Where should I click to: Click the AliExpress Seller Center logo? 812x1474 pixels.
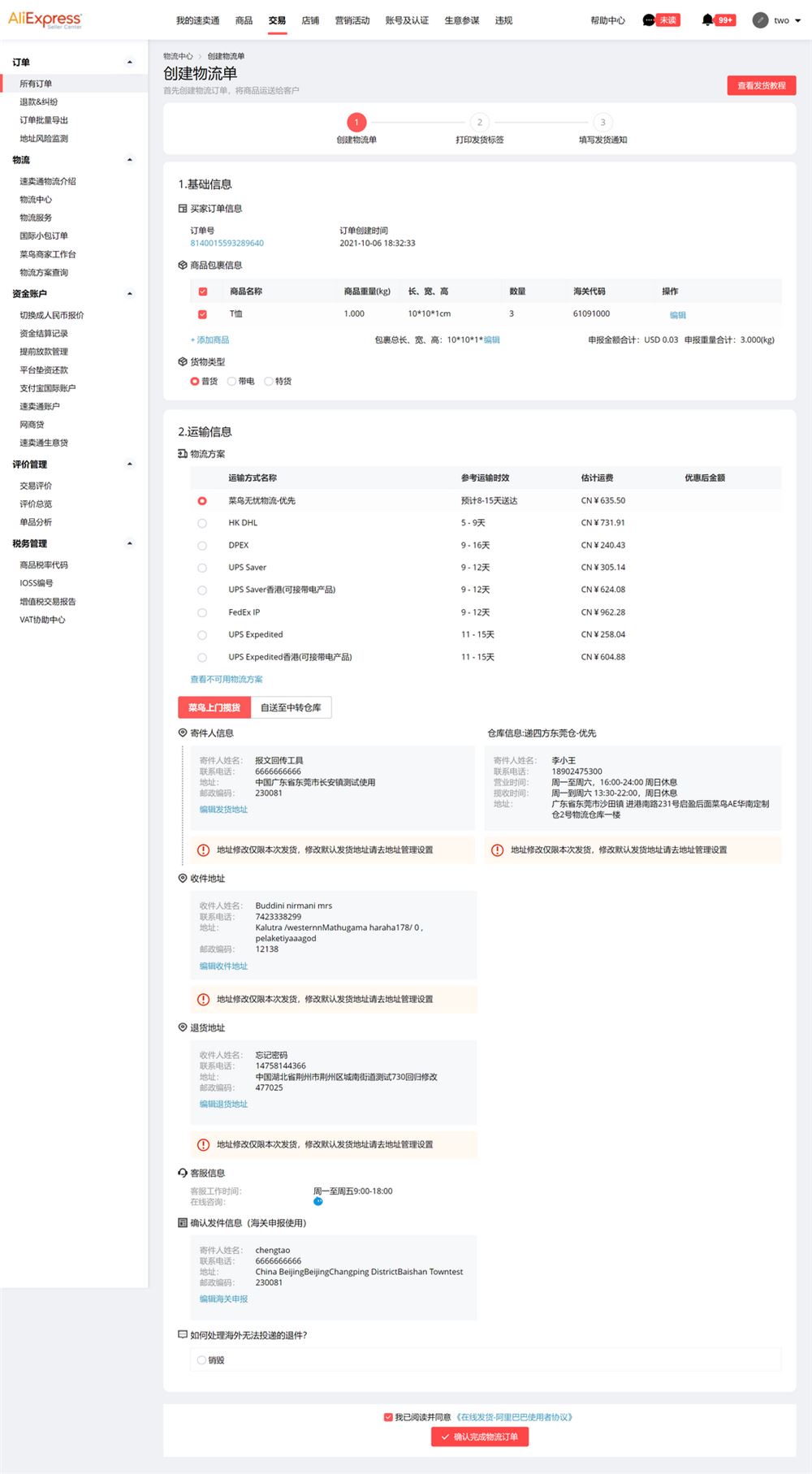(45, 19)
